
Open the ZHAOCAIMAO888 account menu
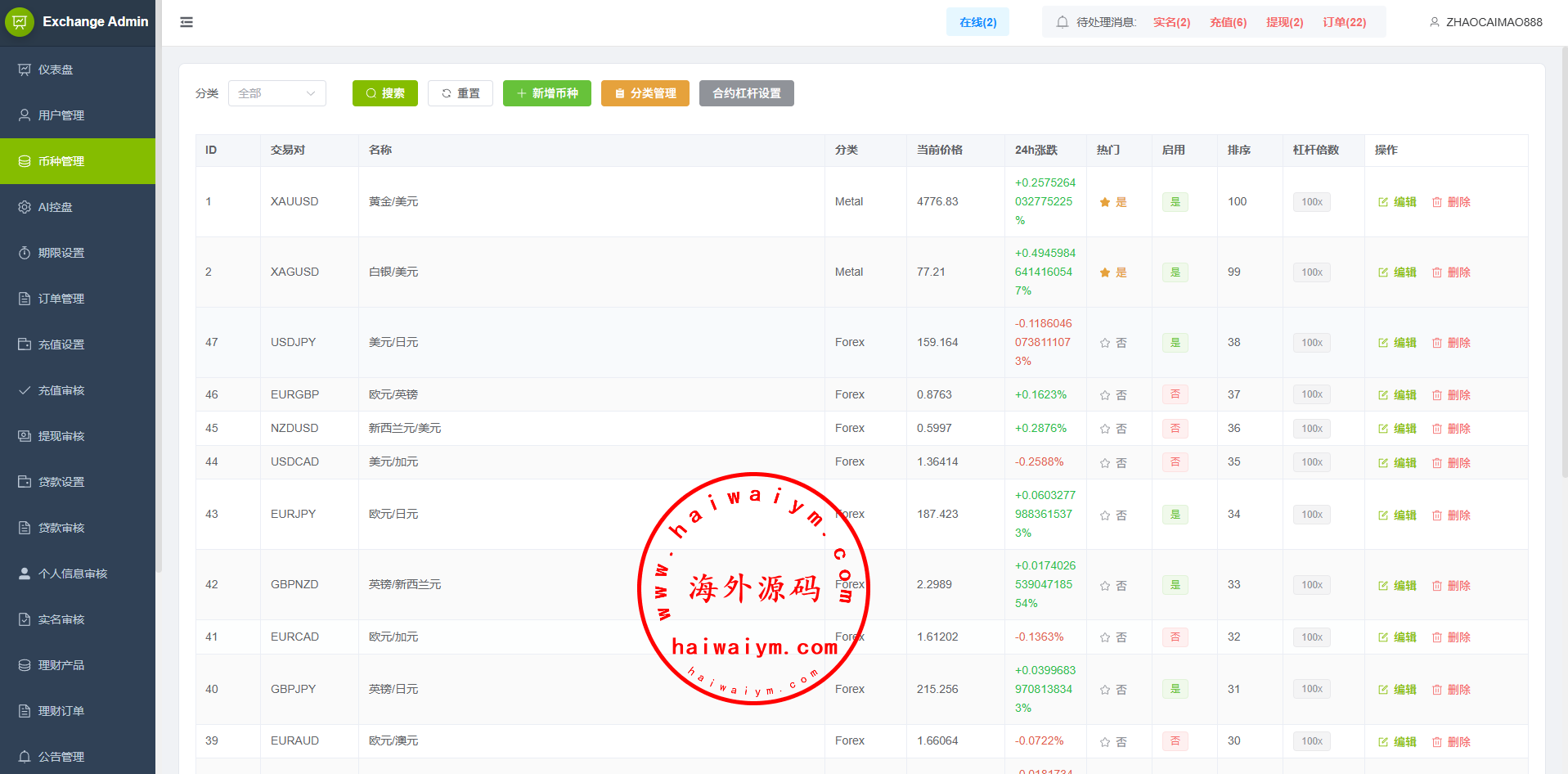point(1493,22)
